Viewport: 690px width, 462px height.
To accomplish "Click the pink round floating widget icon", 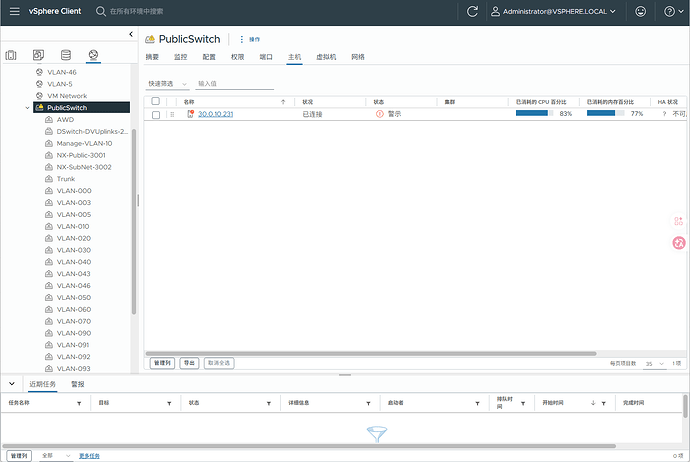I will [679, 243].
